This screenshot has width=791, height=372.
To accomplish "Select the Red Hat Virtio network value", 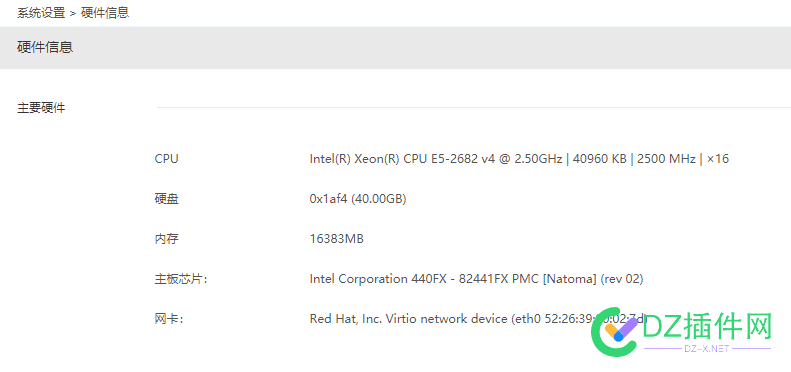I will pyautogui.click(x=478, y=319).
